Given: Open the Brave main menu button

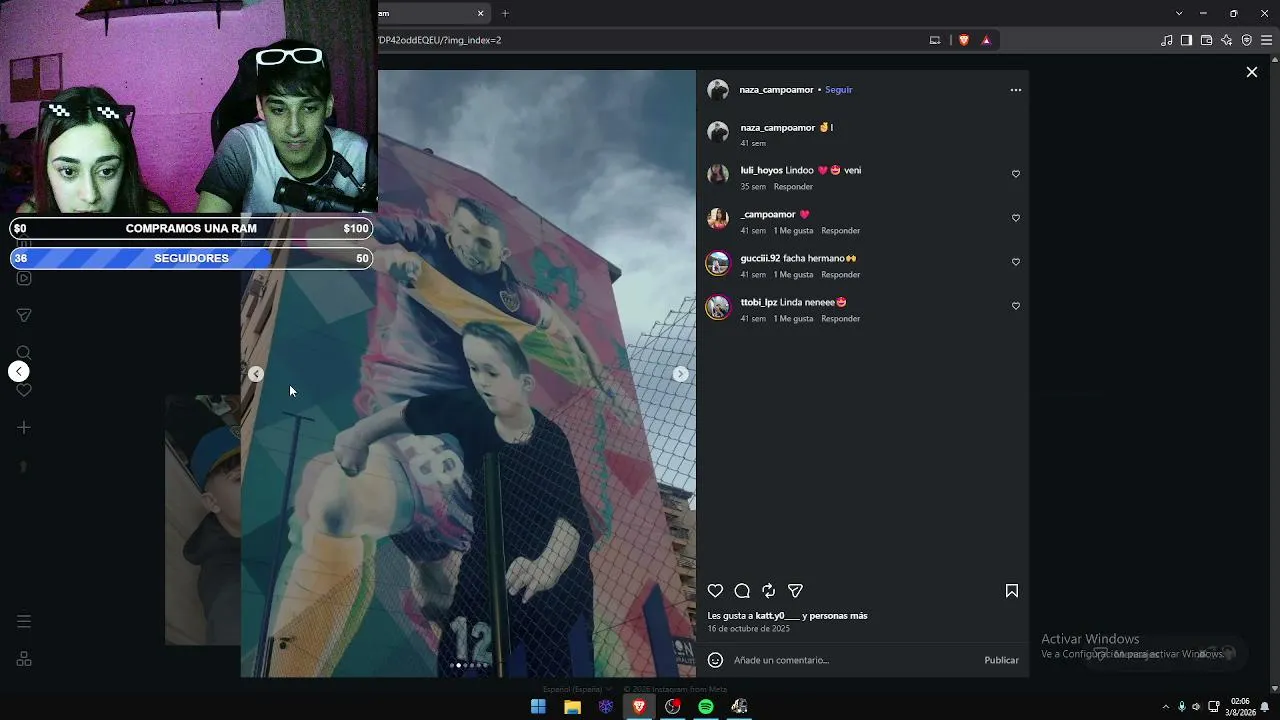Looking at the screenshot, I should 1267,40.
